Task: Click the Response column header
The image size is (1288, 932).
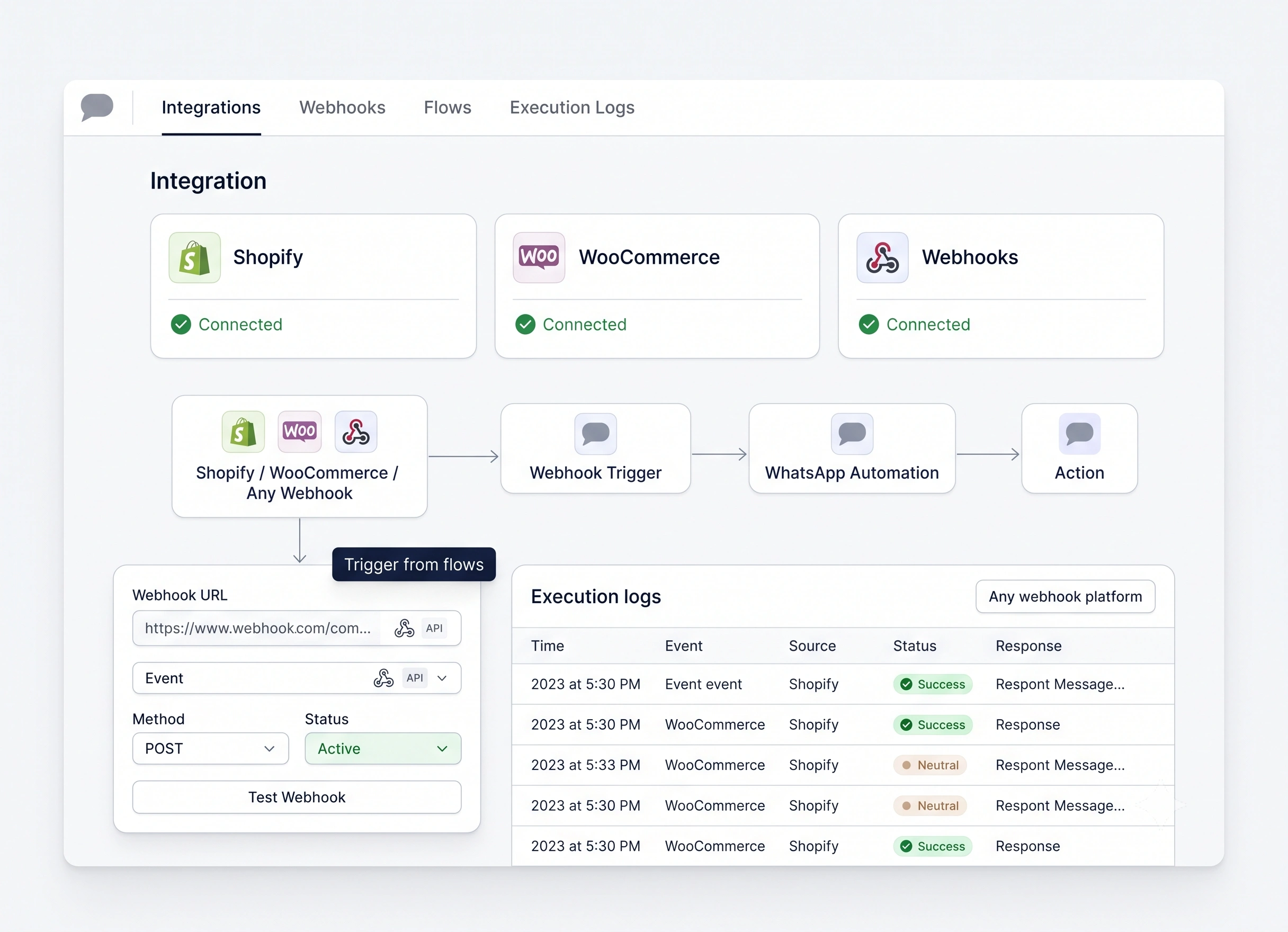Action: pos(1028,646)
